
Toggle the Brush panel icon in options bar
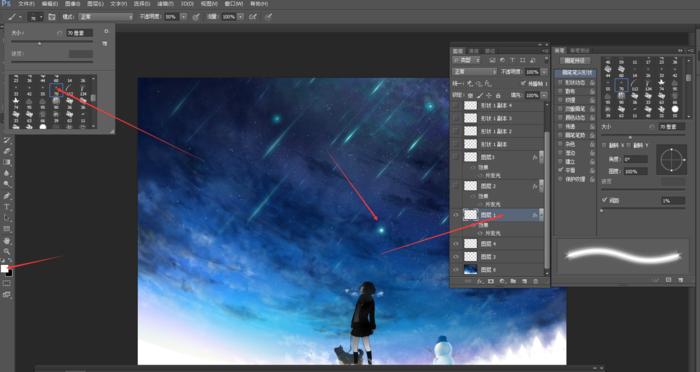point(52,17)
